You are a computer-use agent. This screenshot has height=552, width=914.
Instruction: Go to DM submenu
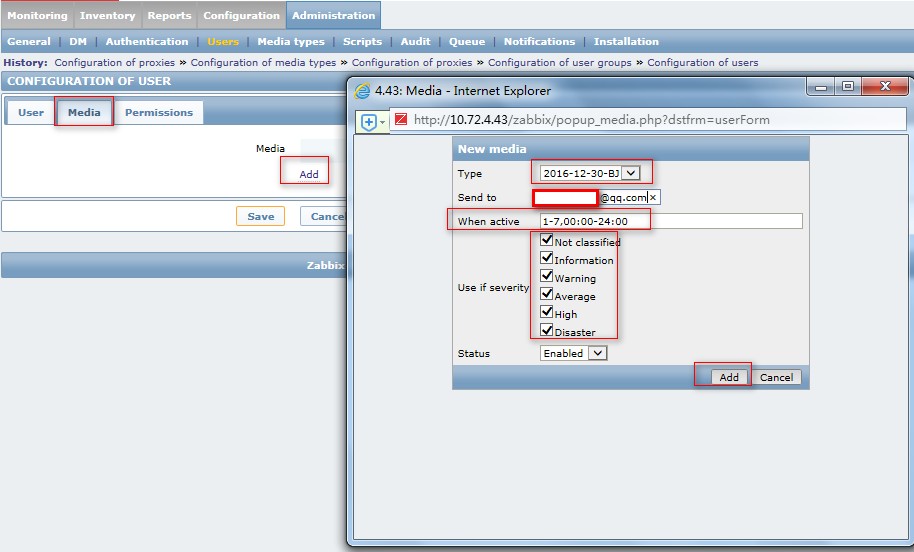point(78,41)
